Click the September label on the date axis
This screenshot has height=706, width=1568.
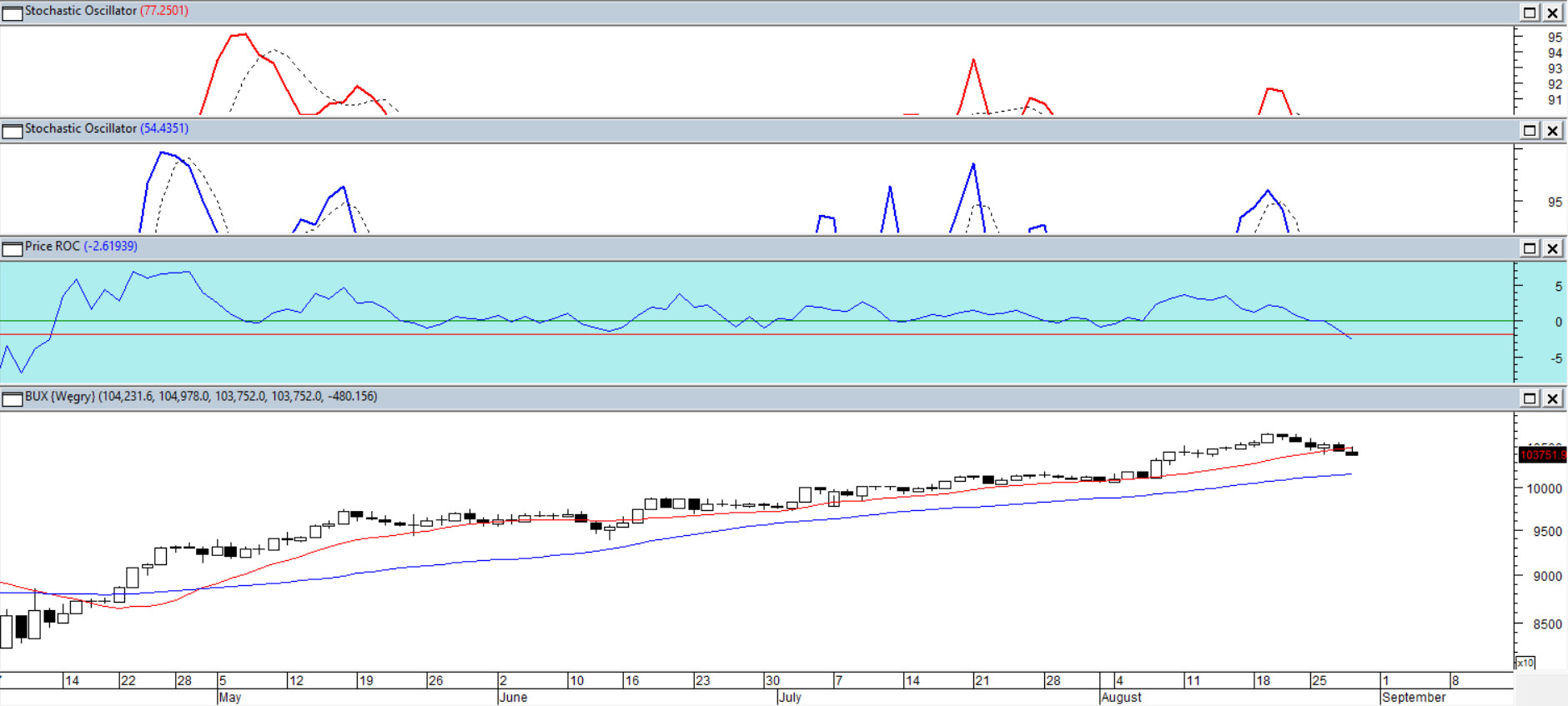click(1414, 697)
